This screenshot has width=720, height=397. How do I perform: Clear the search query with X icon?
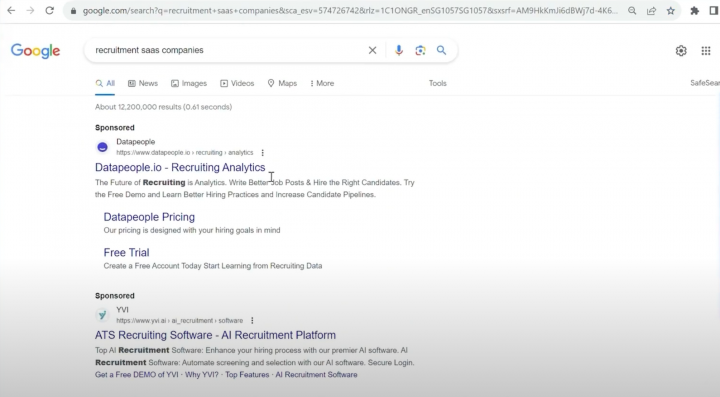click(372, 50)
